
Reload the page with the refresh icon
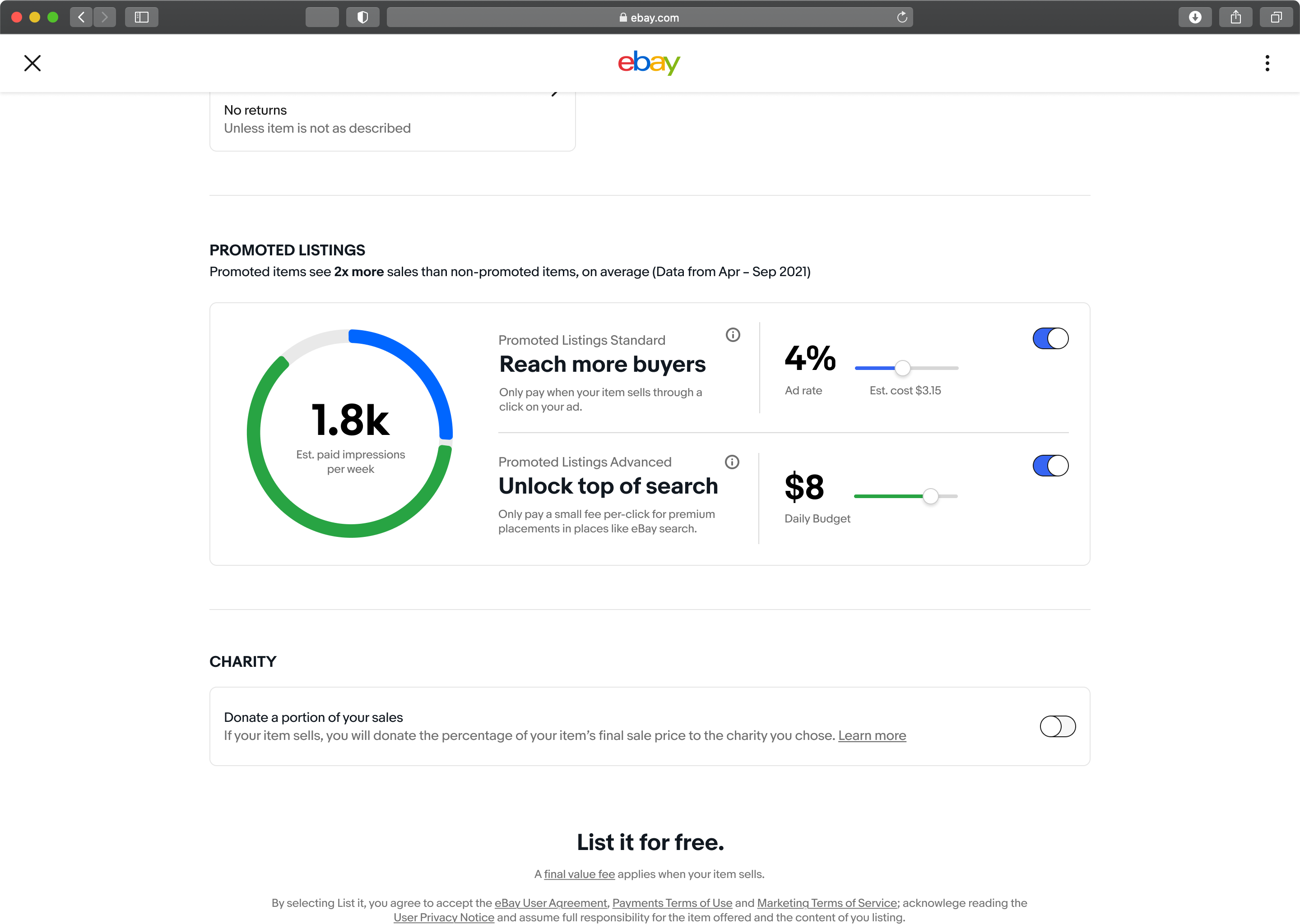point(901,17)
